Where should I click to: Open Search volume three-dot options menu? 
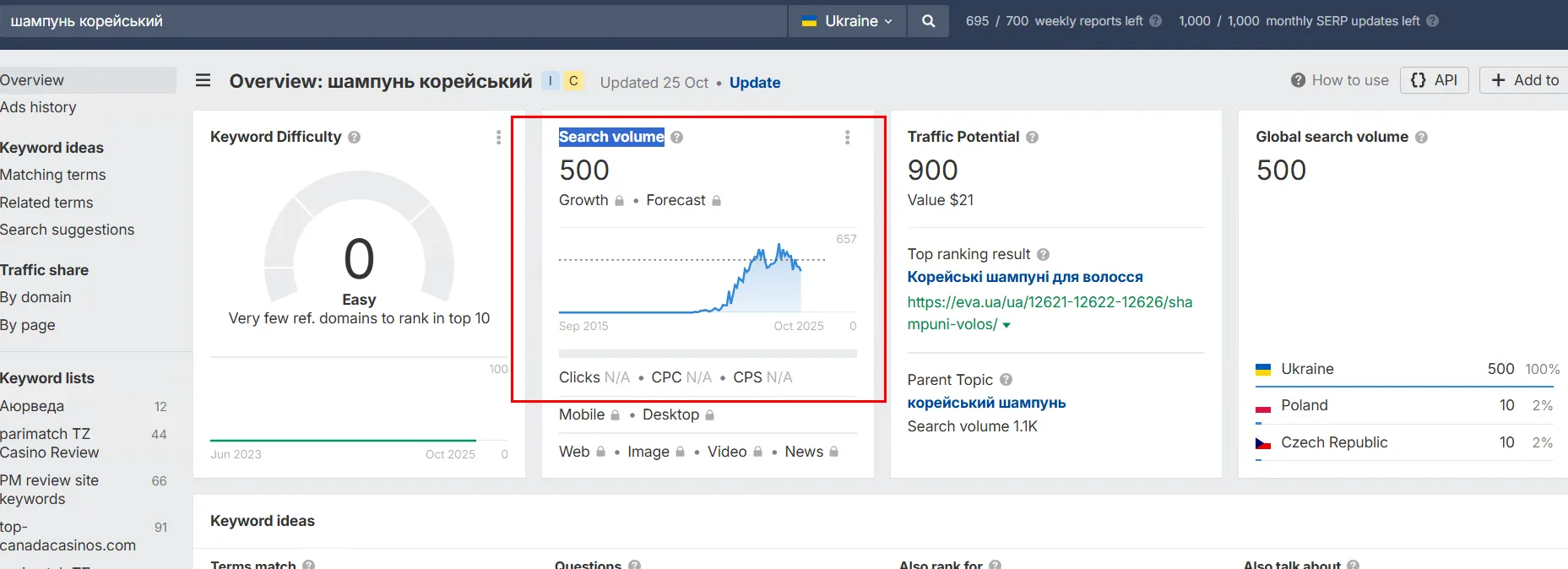[847, 137]
